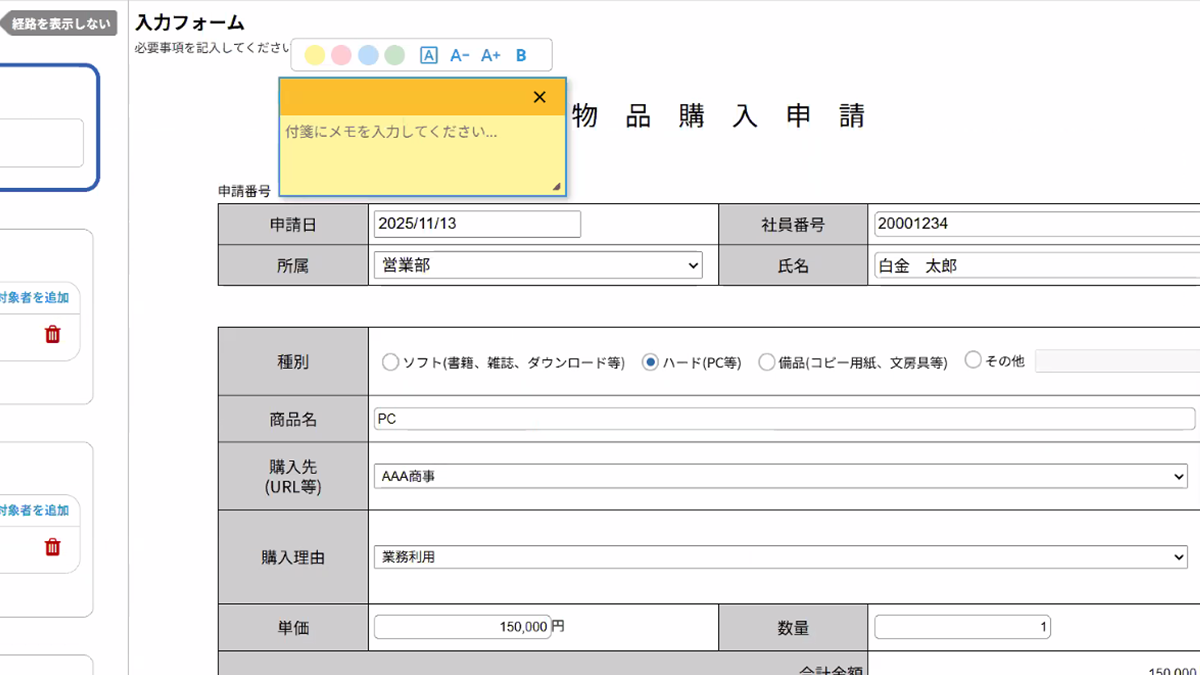The image size is (1200, 675).
Task: Decrease sticky note font size with A-
Action: click(x=459, y=55)
